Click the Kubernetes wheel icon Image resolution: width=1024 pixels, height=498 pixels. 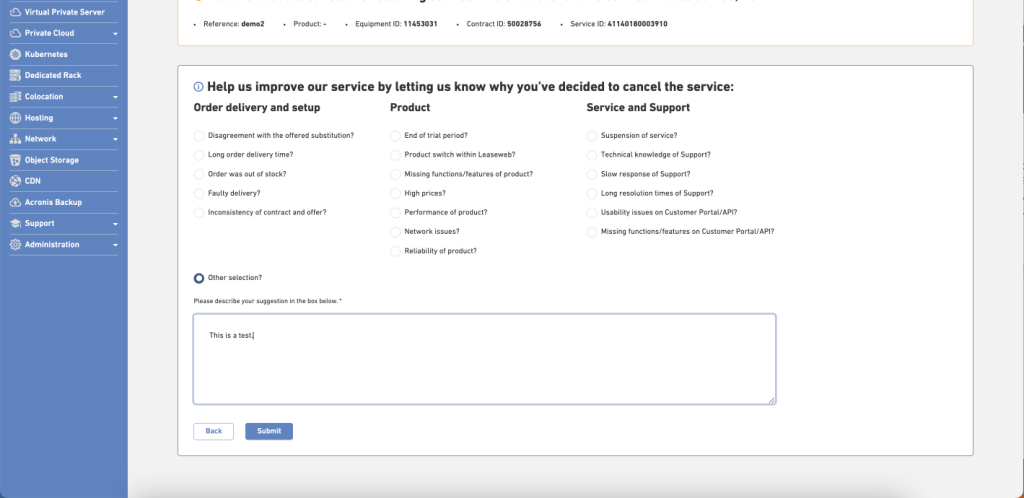tap(15, 54)
